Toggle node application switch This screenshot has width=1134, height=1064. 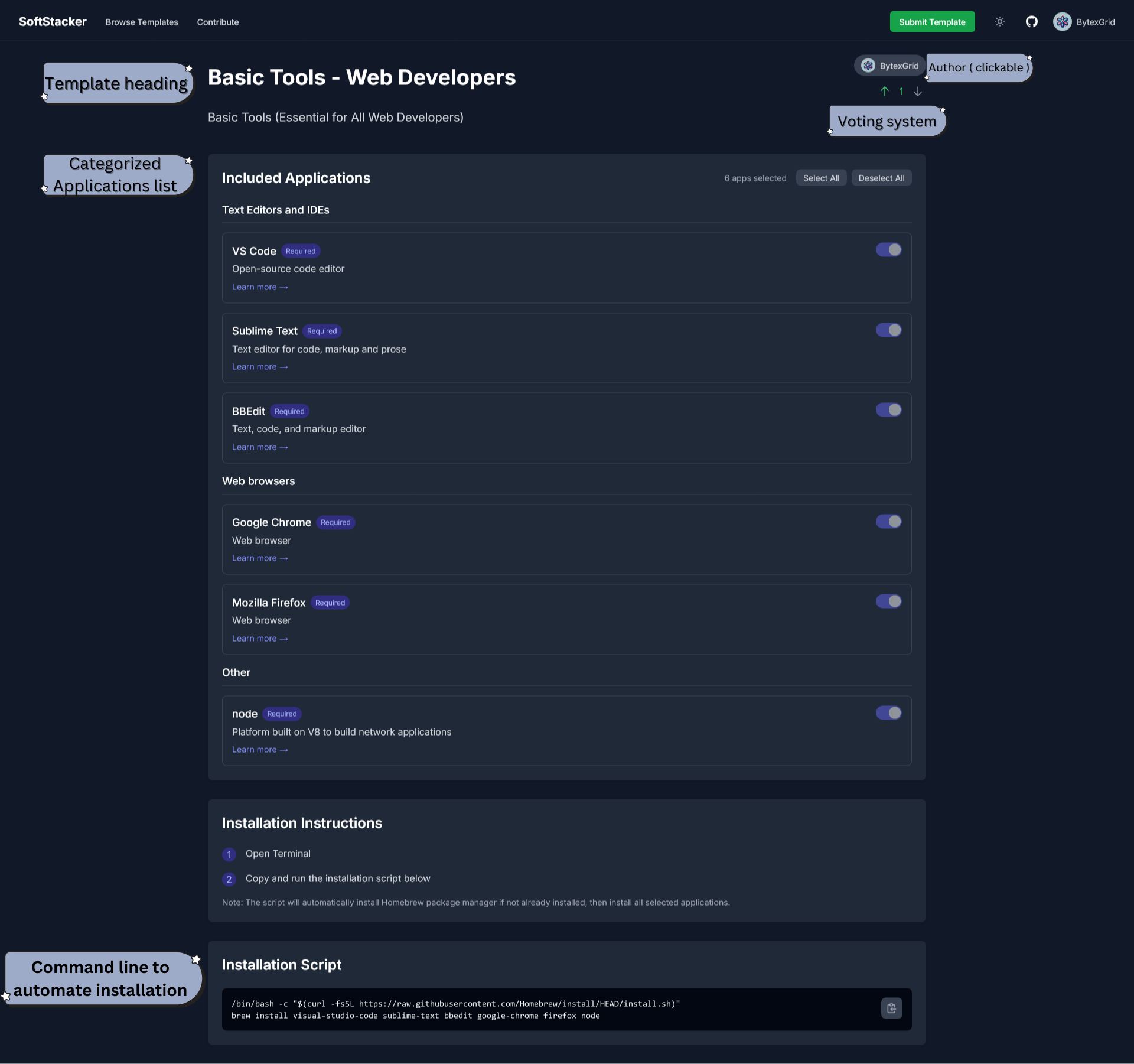pos(888,712)
